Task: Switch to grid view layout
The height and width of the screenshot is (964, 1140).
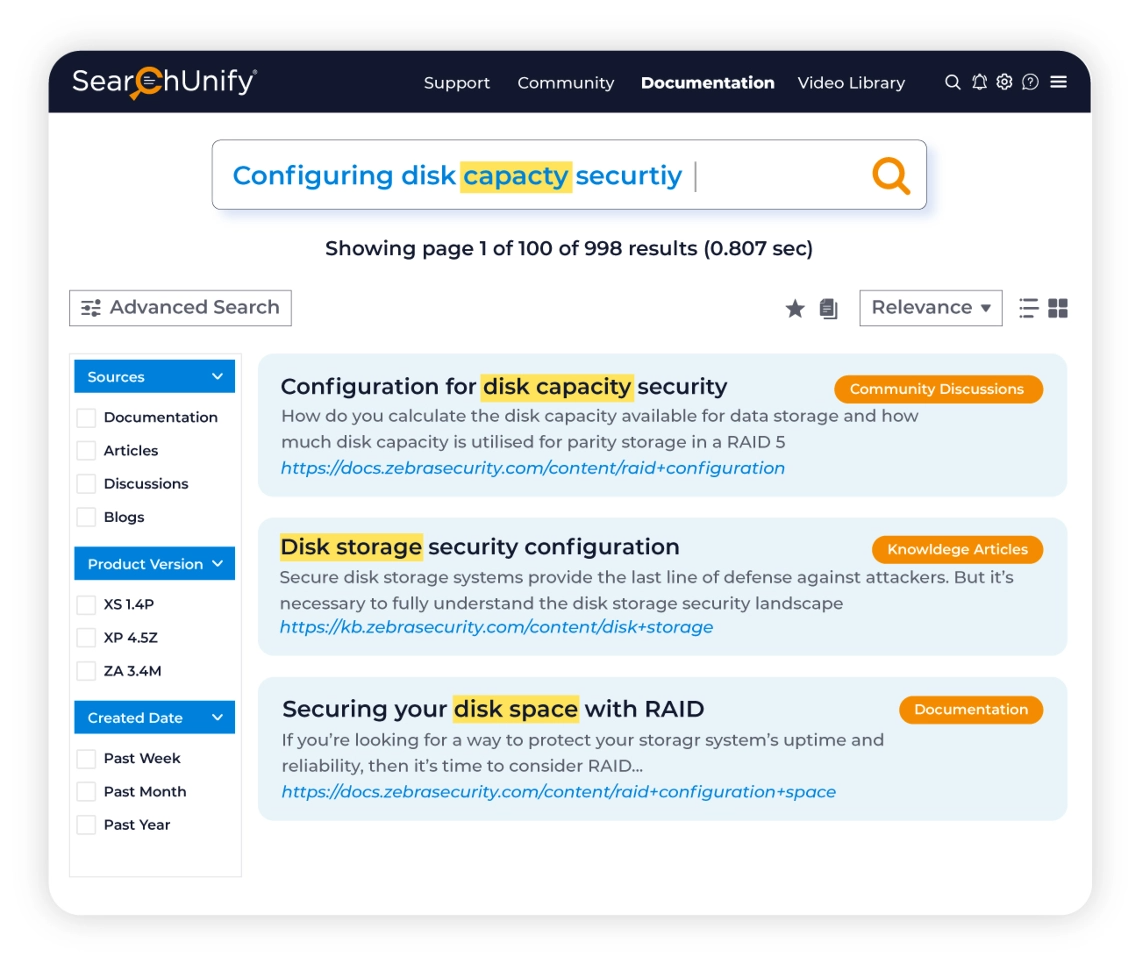Action: click(x=1058, y=308)
